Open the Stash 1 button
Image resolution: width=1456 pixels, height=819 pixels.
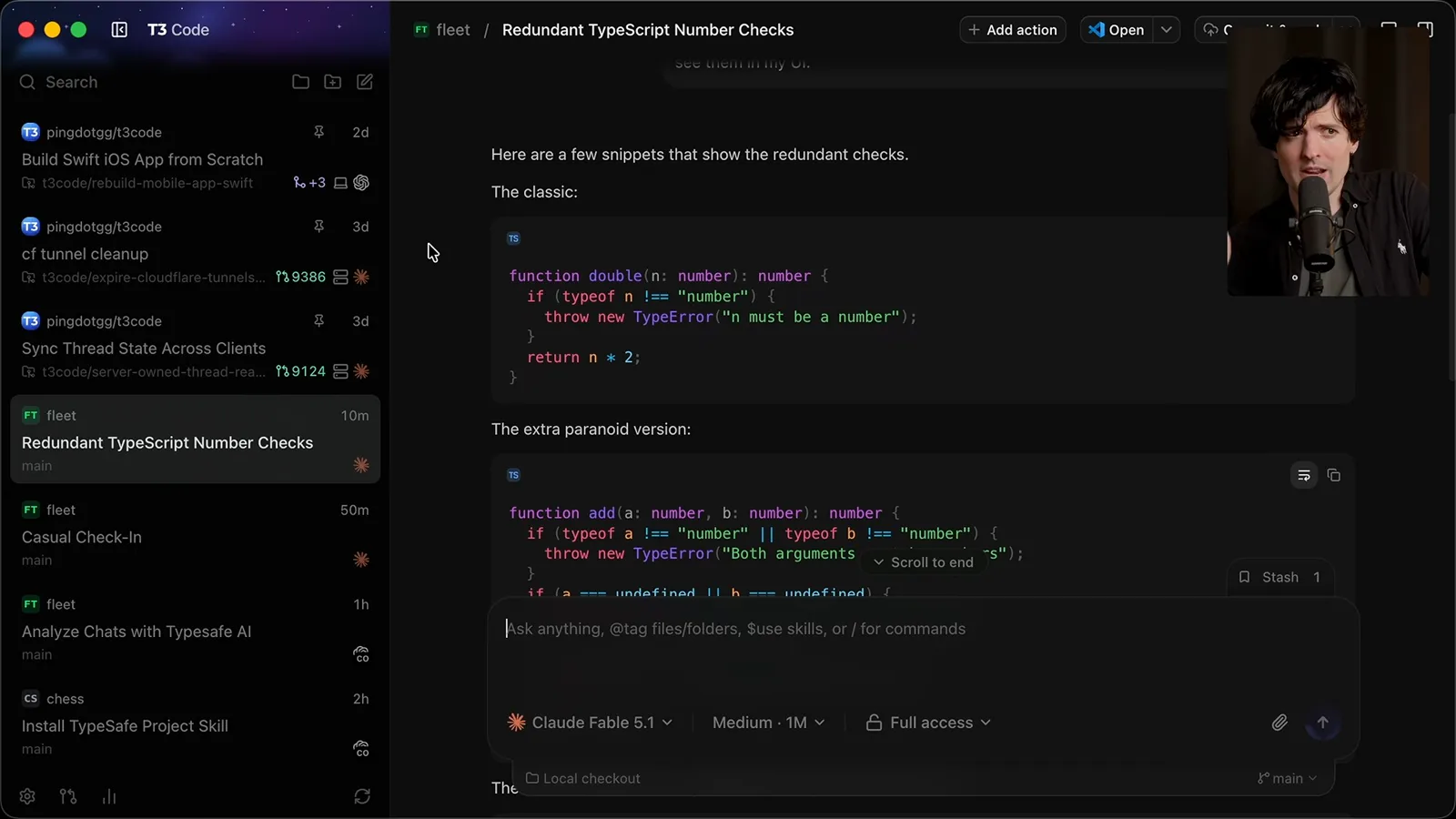(x=1279, y=577)
